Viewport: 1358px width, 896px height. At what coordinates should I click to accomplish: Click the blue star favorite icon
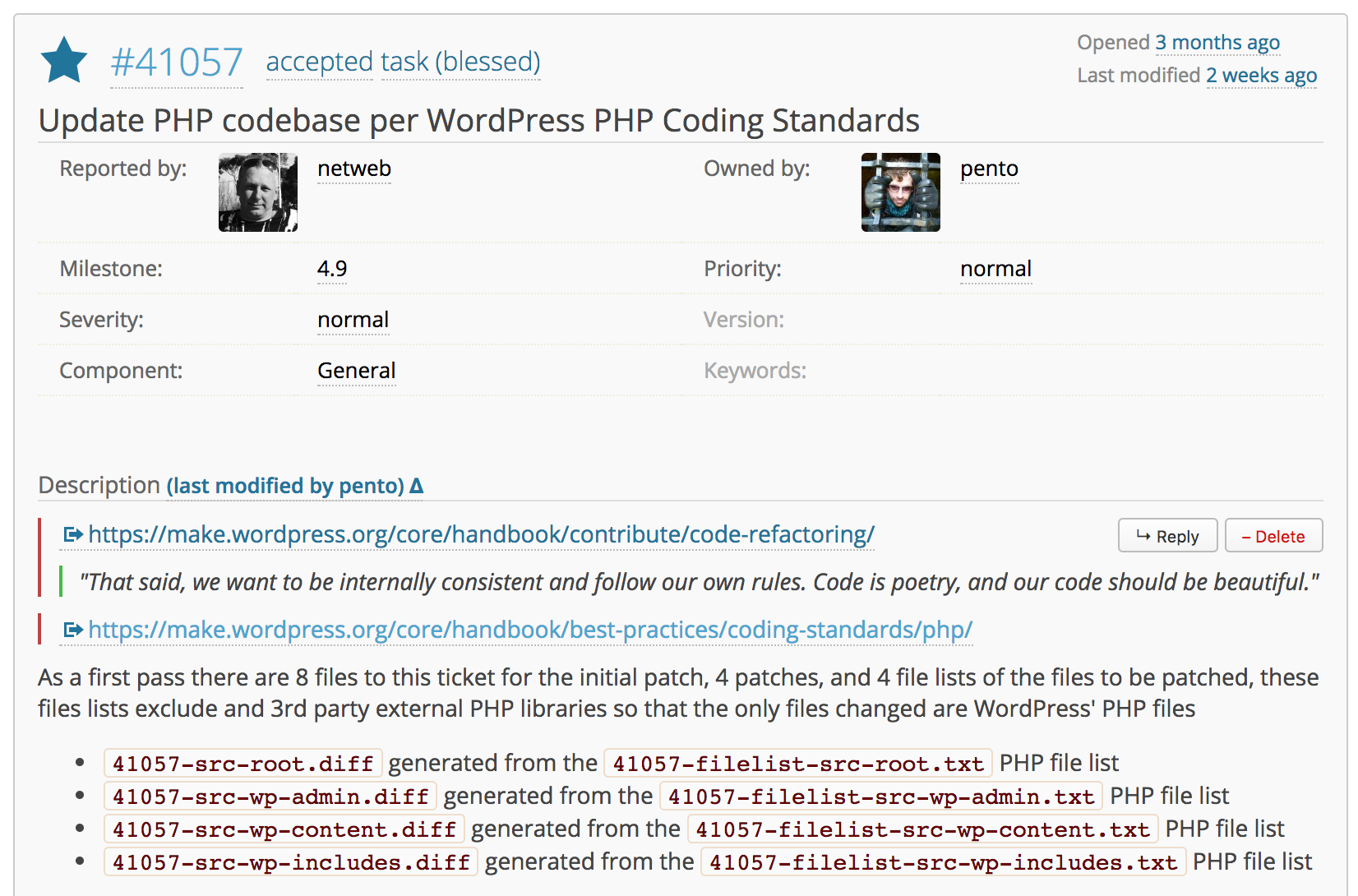63,61
